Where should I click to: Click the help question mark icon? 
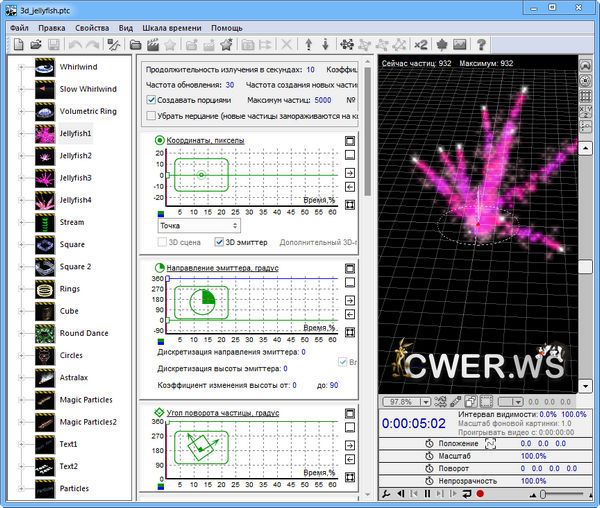(x=481, y=45)
